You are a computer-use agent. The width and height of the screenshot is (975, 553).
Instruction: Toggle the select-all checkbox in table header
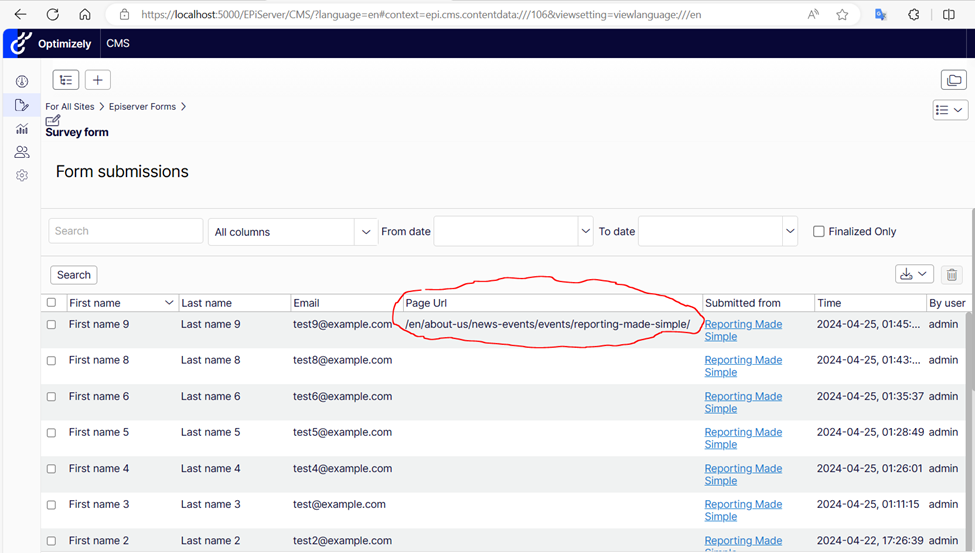coord(52,303)
